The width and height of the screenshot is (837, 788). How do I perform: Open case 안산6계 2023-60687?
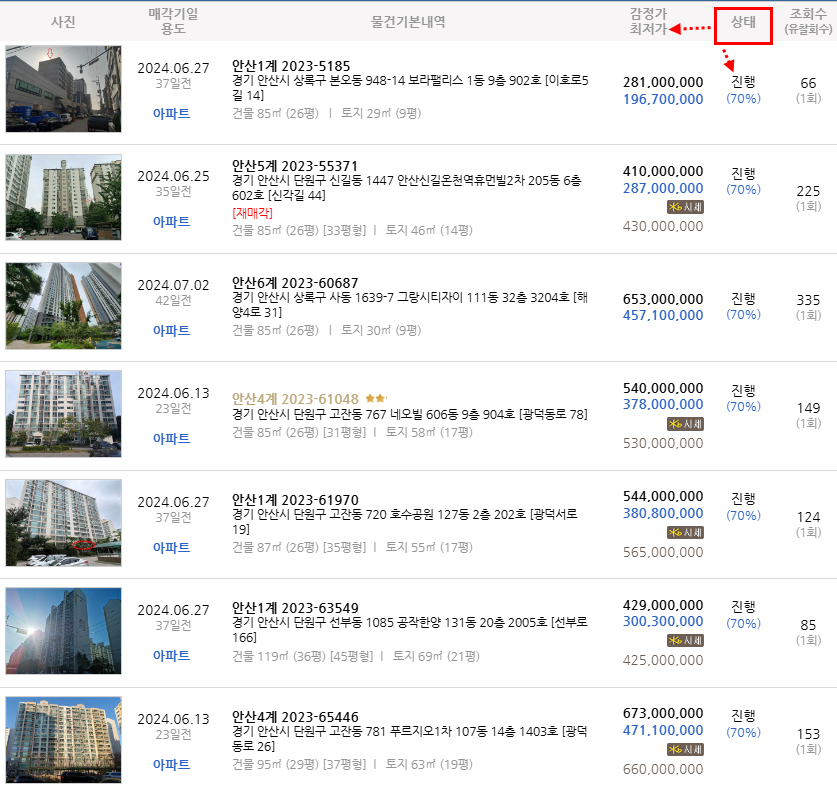pyautogui.click(x=295, y=283)
